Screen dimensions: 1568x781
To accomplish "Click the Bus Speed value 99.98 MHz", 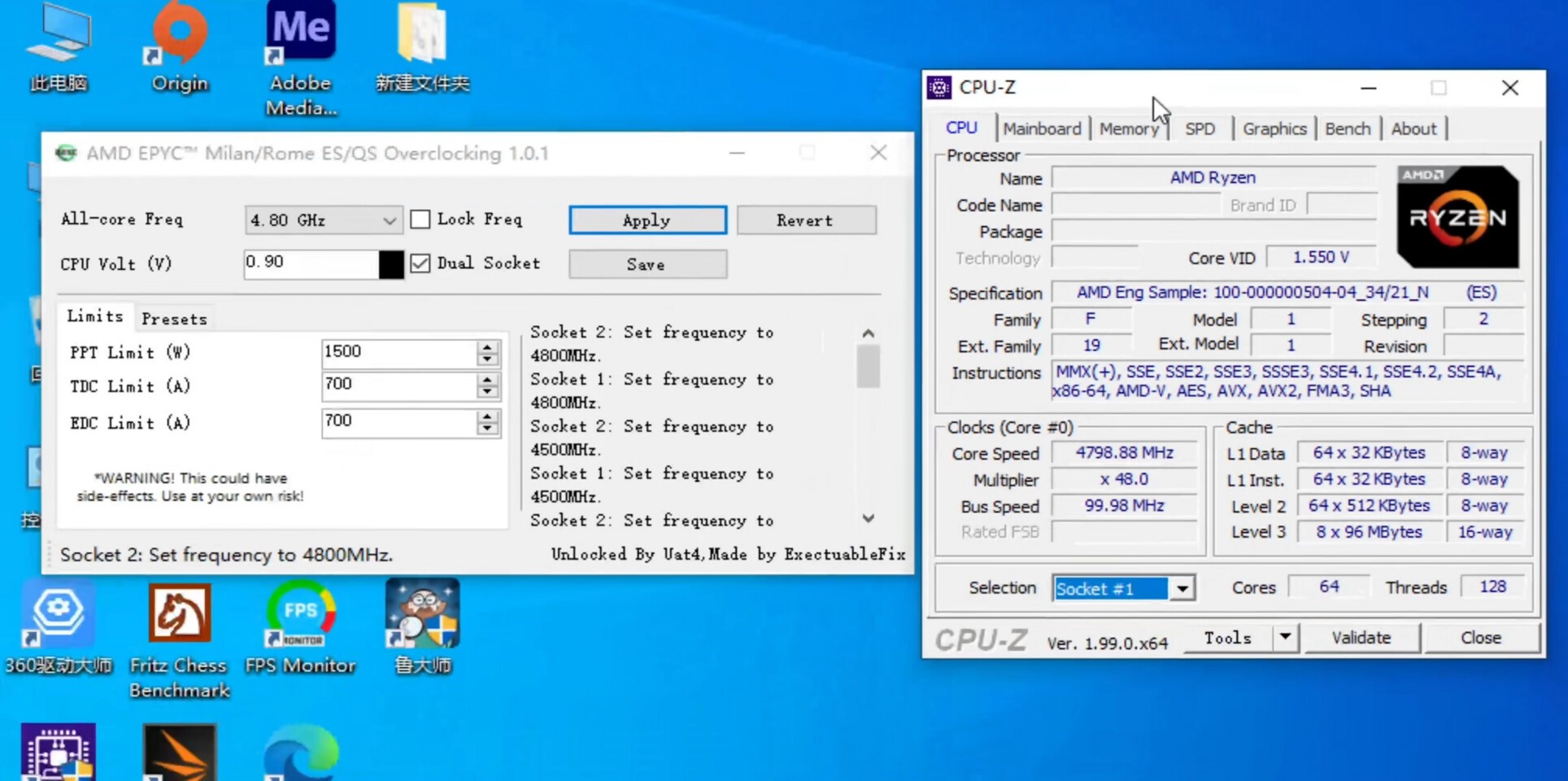I will point(1124,505).
